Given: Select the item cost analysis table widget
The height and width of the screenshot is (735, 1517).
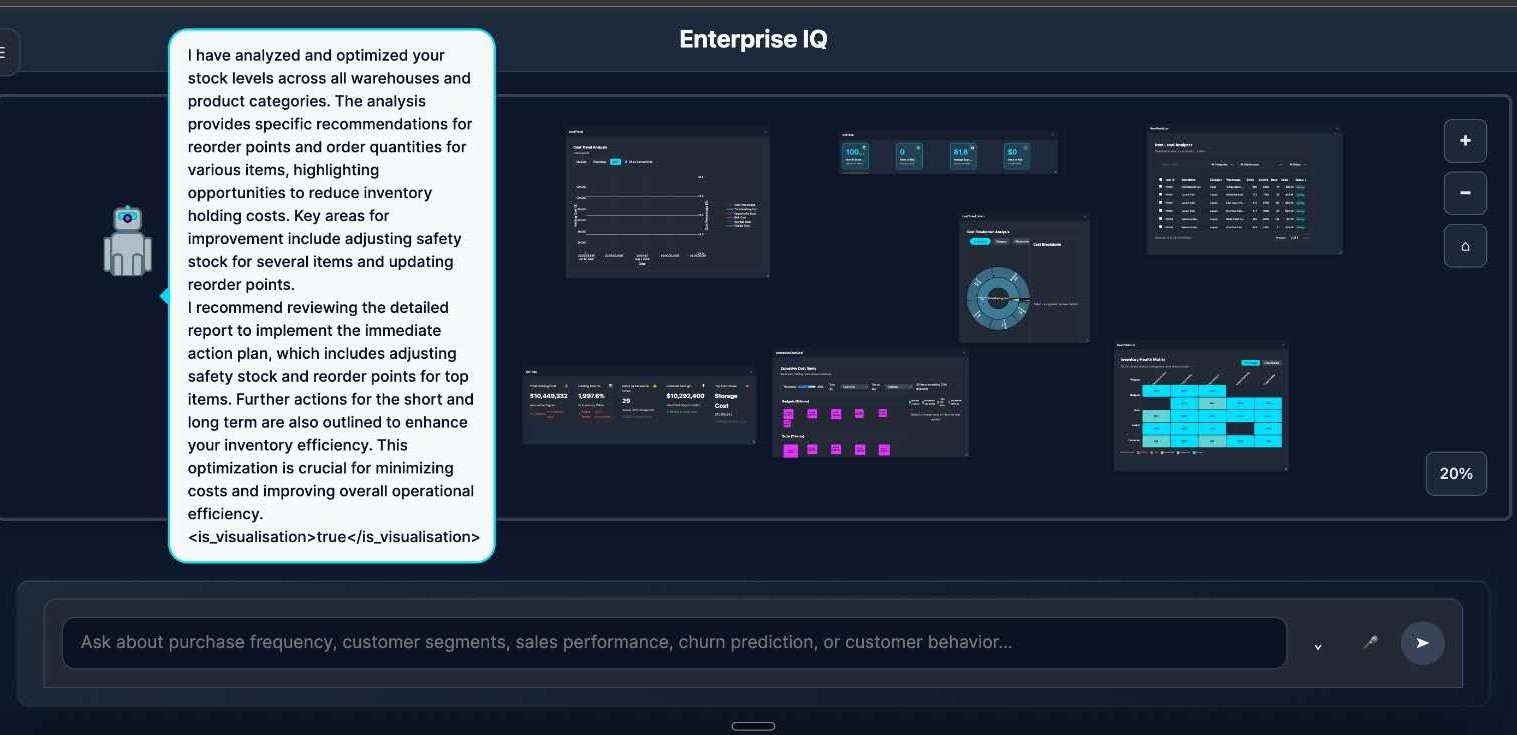Looking at the screenshot, I should [1244, 190].
